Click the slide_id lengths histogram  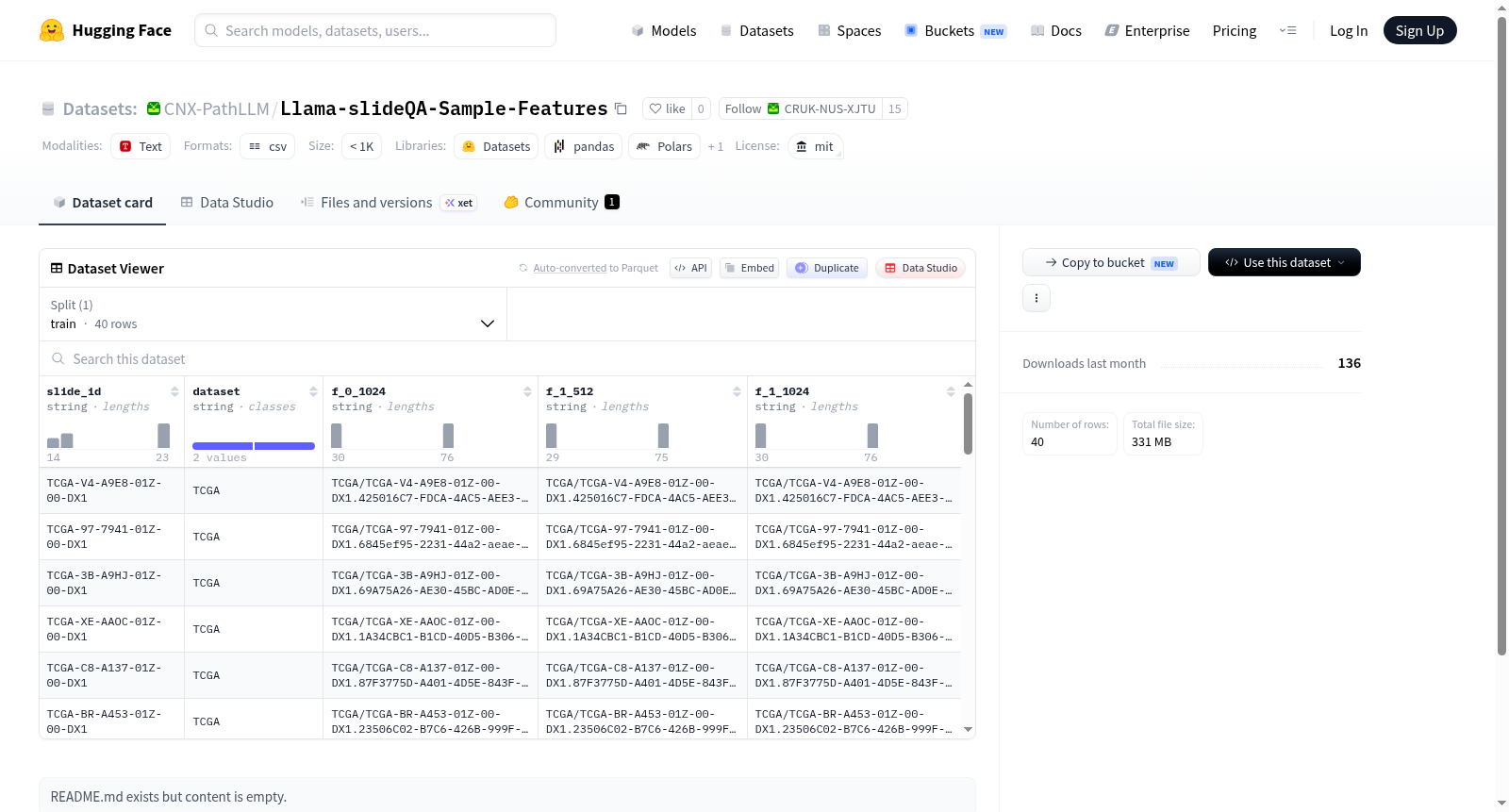coord(108,436)
